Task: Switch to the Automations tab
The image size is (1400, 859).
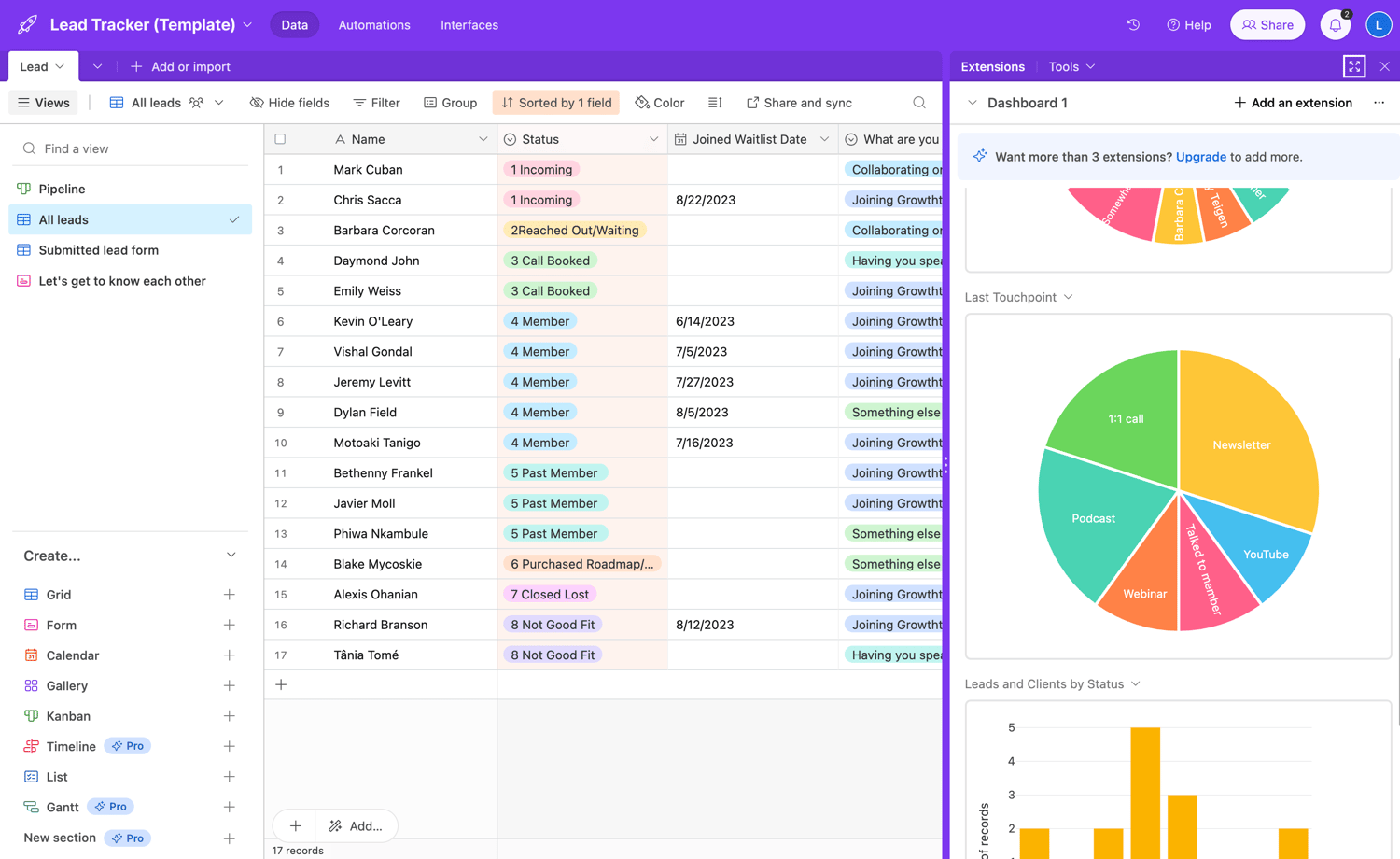Action: coord(374,25)
